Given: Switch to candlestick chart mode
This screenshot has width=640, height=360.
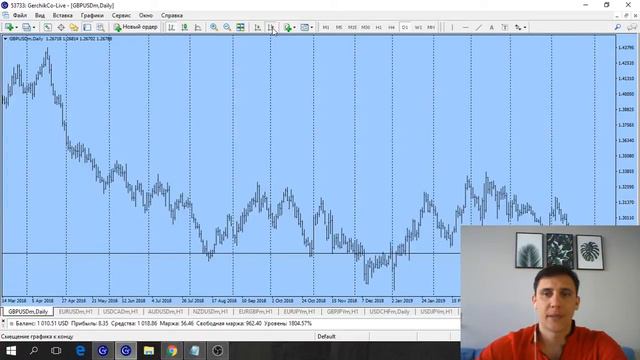Looking at the screenshot, I should coord(184,27).
